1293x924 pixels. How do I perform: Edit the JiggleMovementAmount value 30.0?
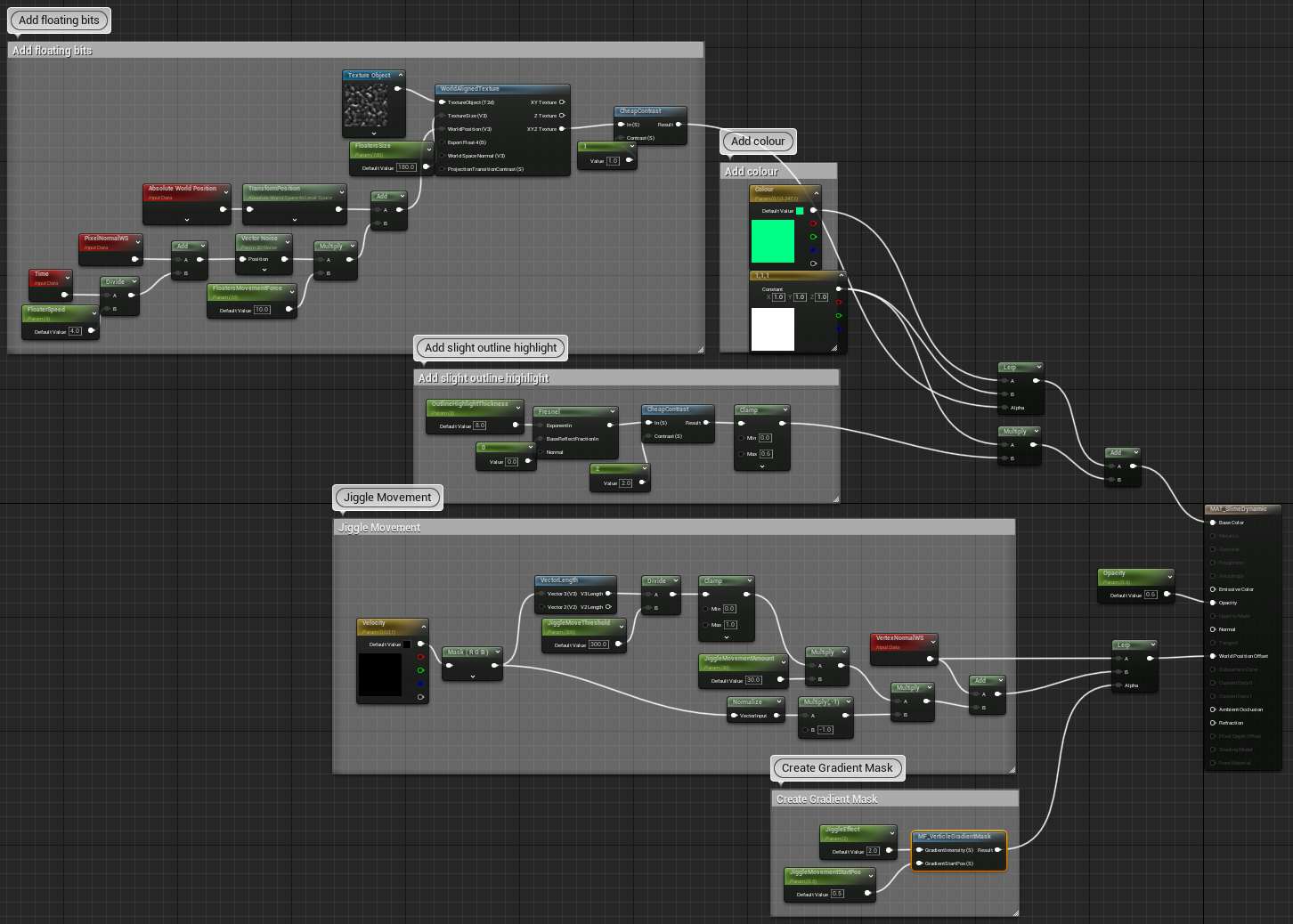tap(753, 680)
